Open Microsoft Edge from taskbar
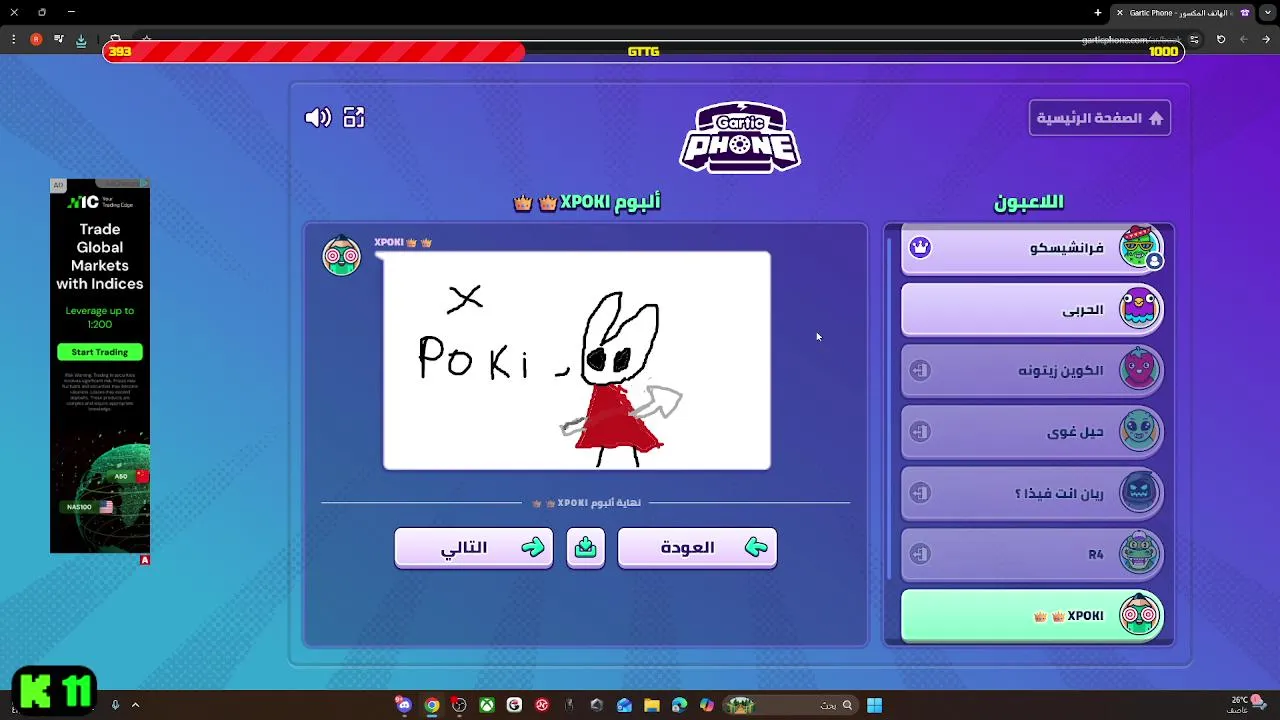 point(680,705)
